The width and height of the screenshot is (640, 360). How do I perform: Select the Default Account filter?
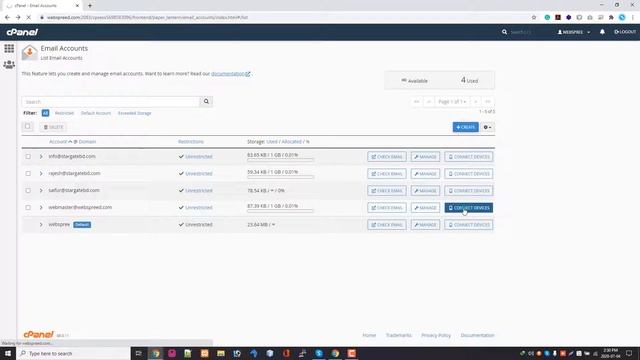pyautogui.click(x=96, y=113)
